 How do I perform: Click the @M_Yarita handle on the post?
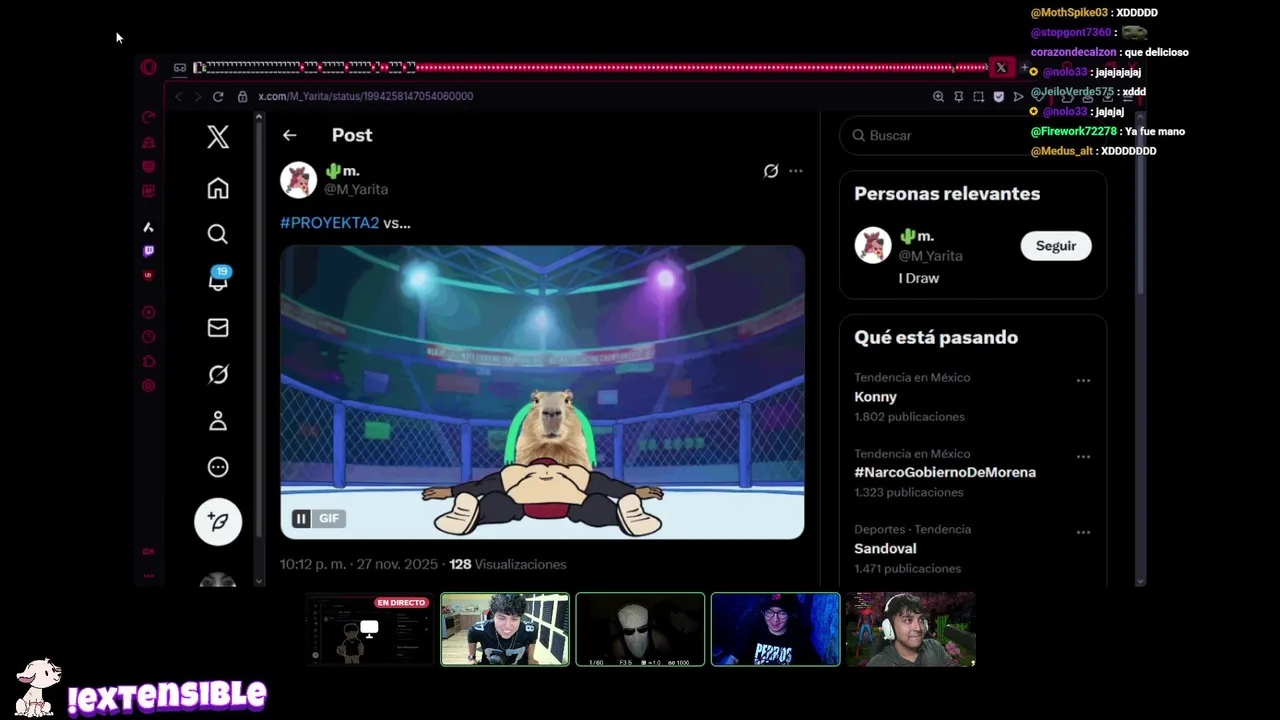point(356,189)
